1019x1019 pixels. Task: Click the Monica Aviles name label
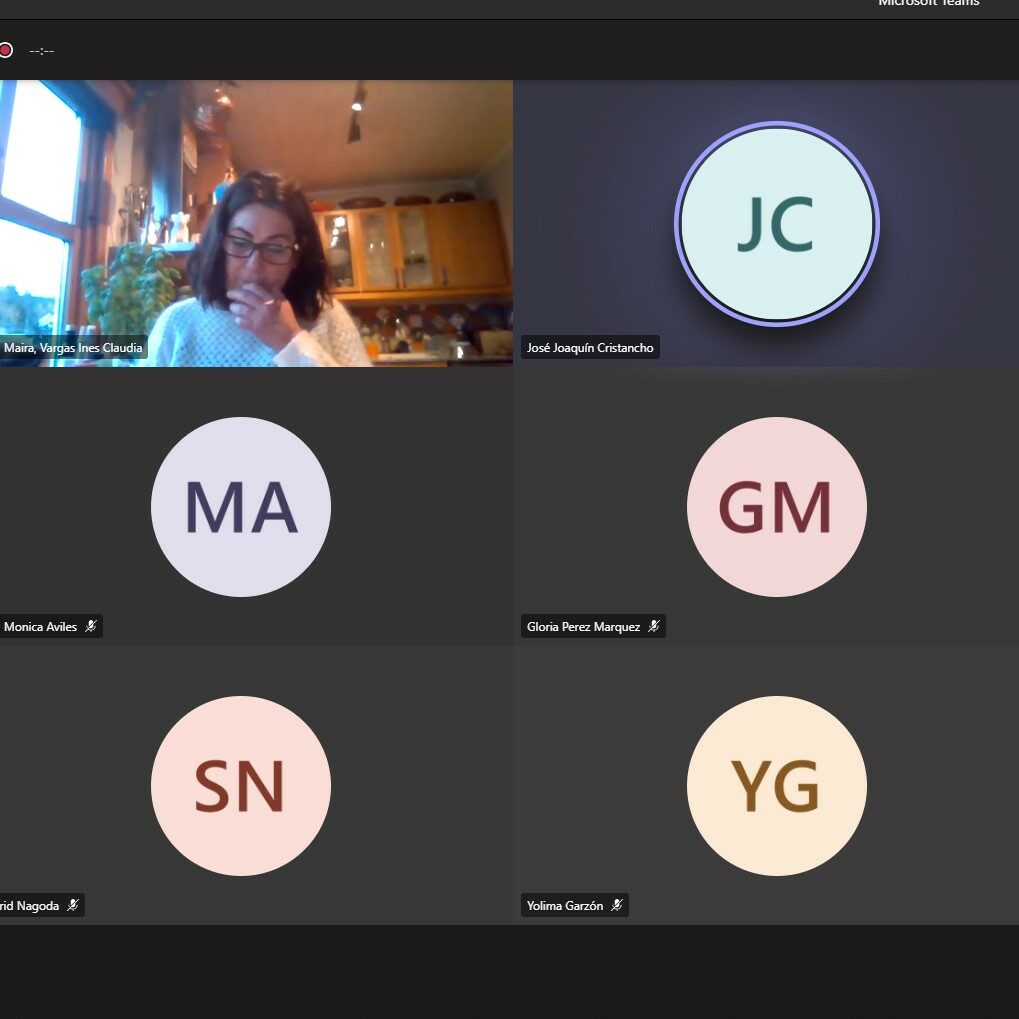[x=40, y=627]
